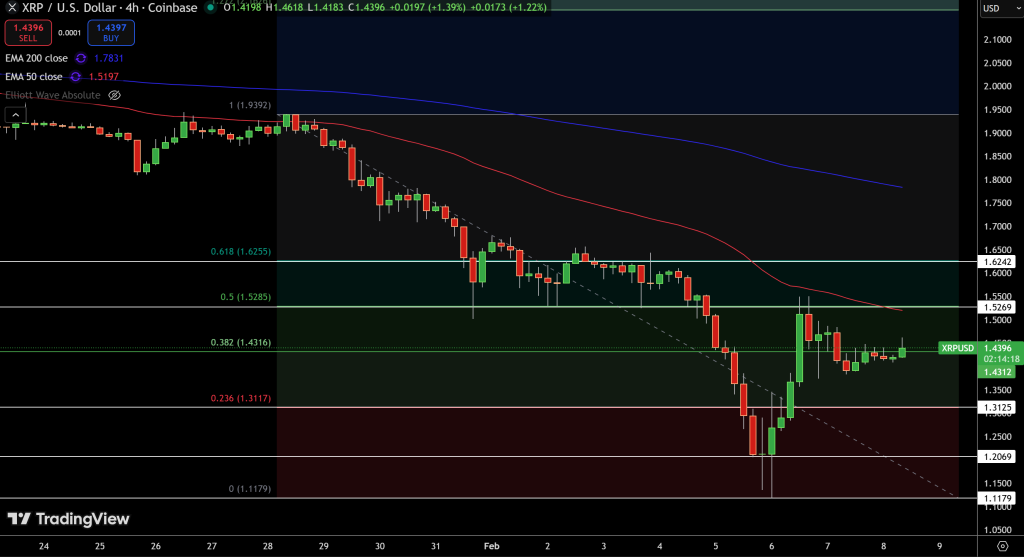Click the XRPUSD price tag on axis
Screen dimensions: 1024x557
point(957,348)
